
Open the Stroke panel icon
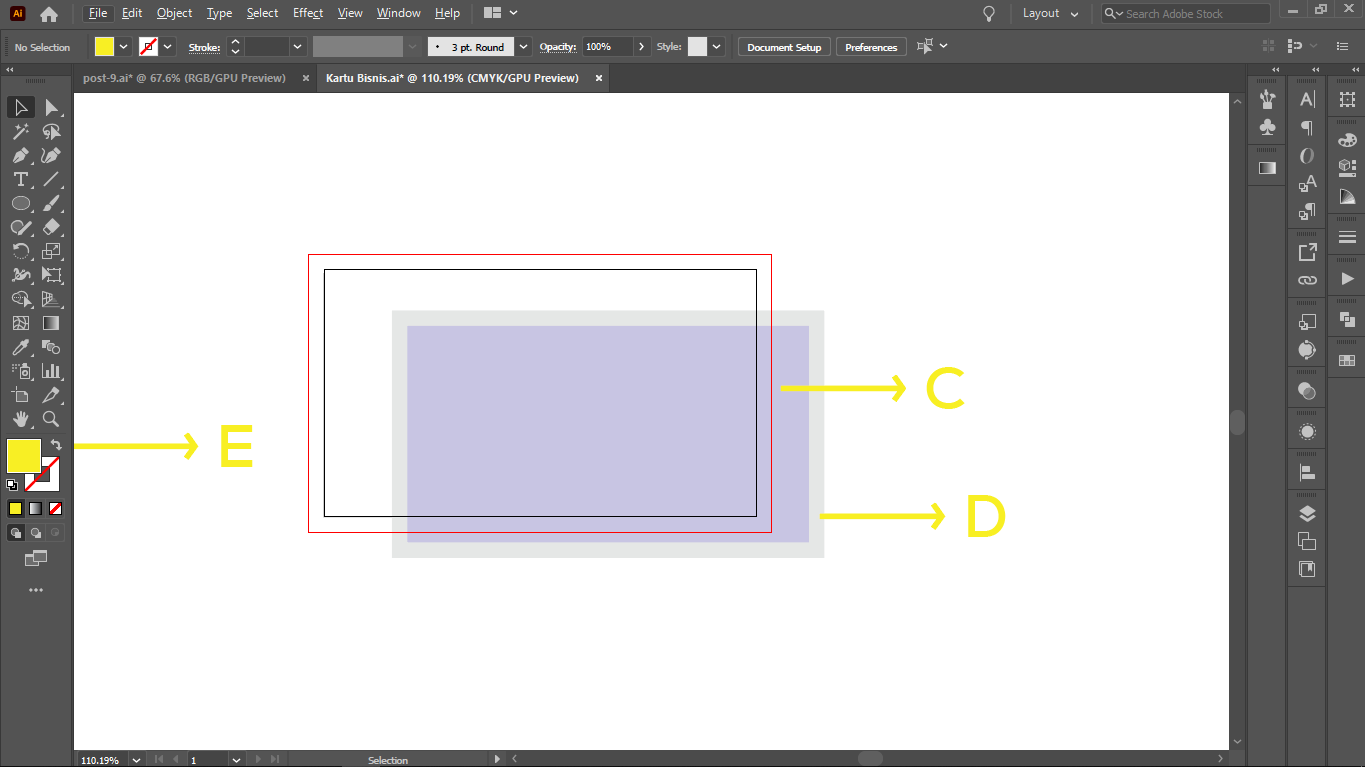pyautogui.click(x=1347, y=237)
